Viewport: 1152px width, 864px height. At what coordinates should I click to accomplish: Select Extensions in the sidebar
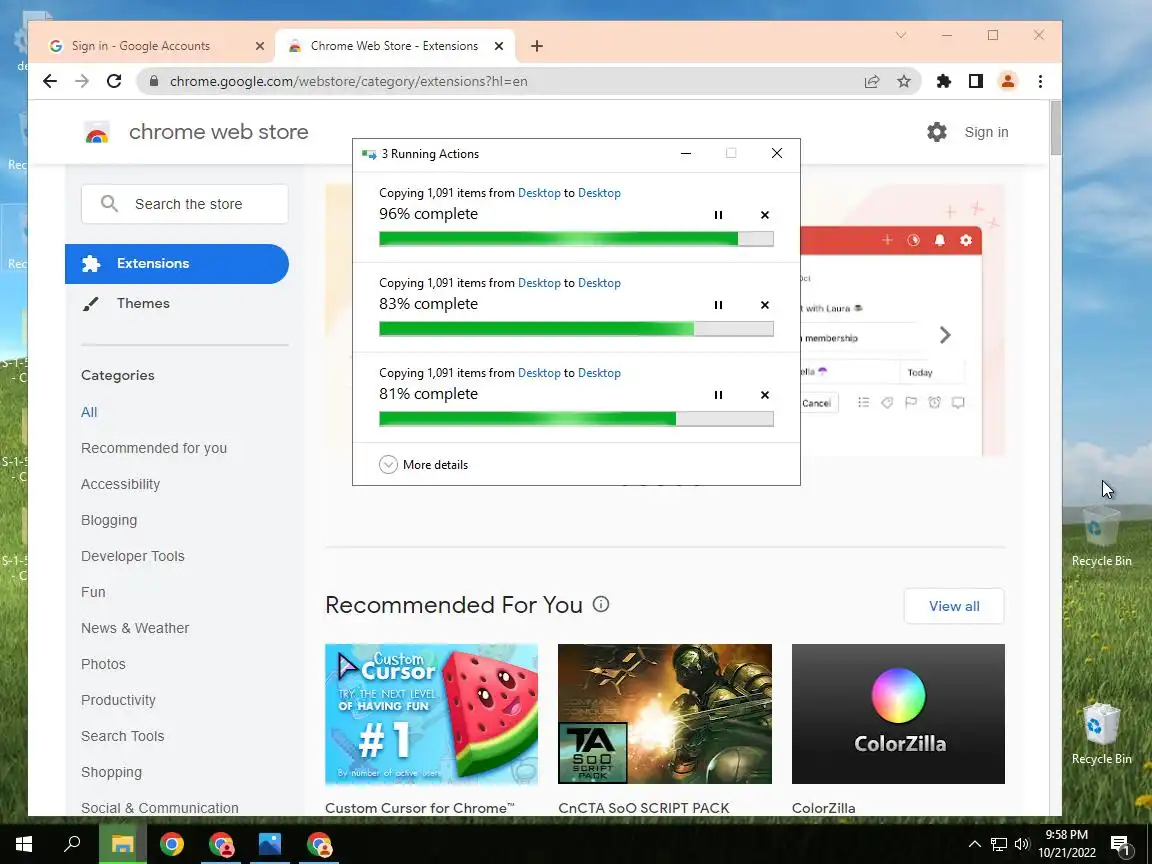(x=176, y=264)
